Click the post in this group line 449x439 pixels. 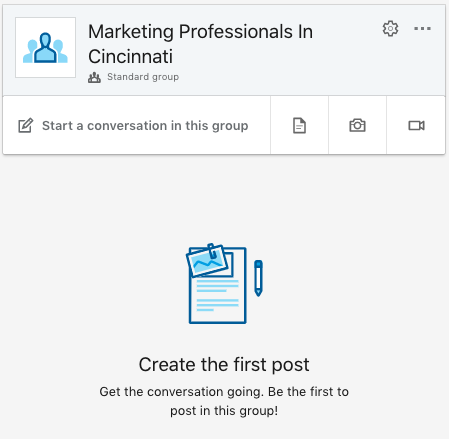[224, 411]
